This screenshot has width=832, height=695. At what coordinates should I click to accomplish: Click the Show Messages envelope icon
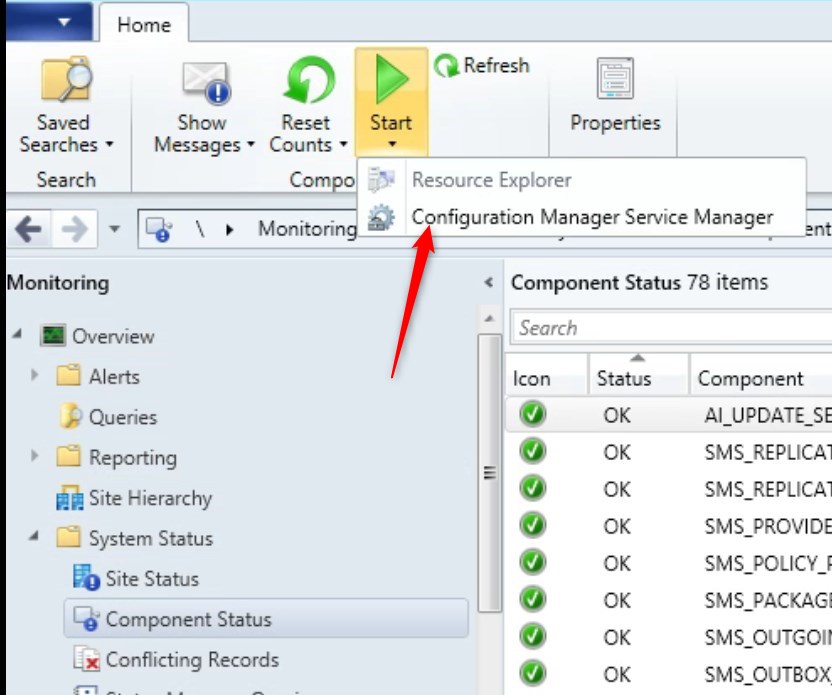coord(206,82)
